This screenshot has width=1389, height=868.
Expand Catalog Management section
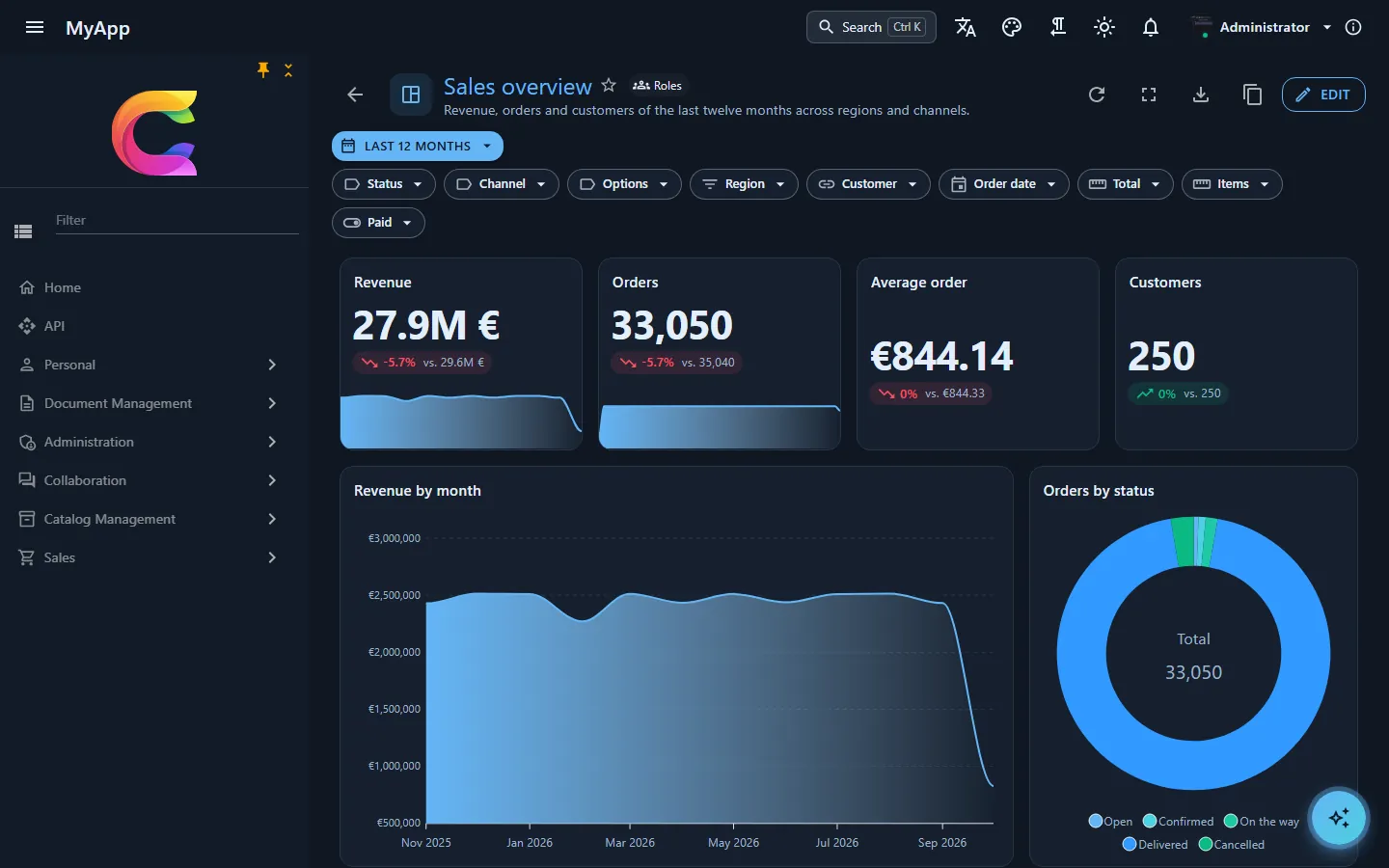pyautogui.click(x=154, y=519)
